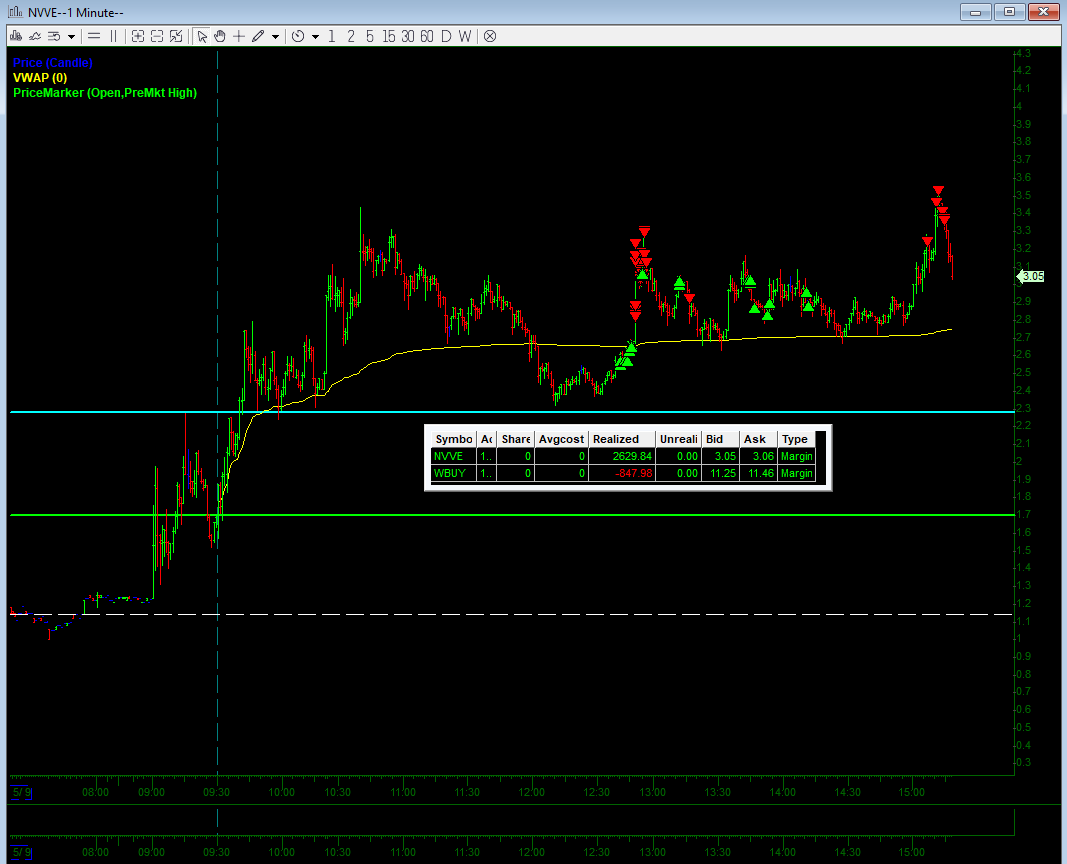The width and height of the screenshot is (1067, 864).
Task: Click the 3.06 ask cell for NVVE
Action: (759, 456)
